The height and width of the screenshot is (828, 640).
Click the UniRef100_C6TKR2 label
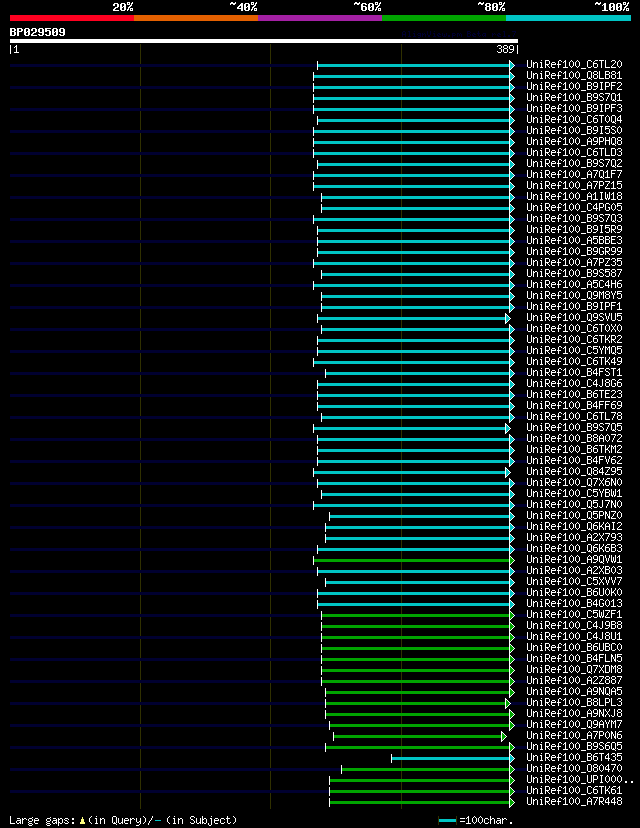[574, 340]
